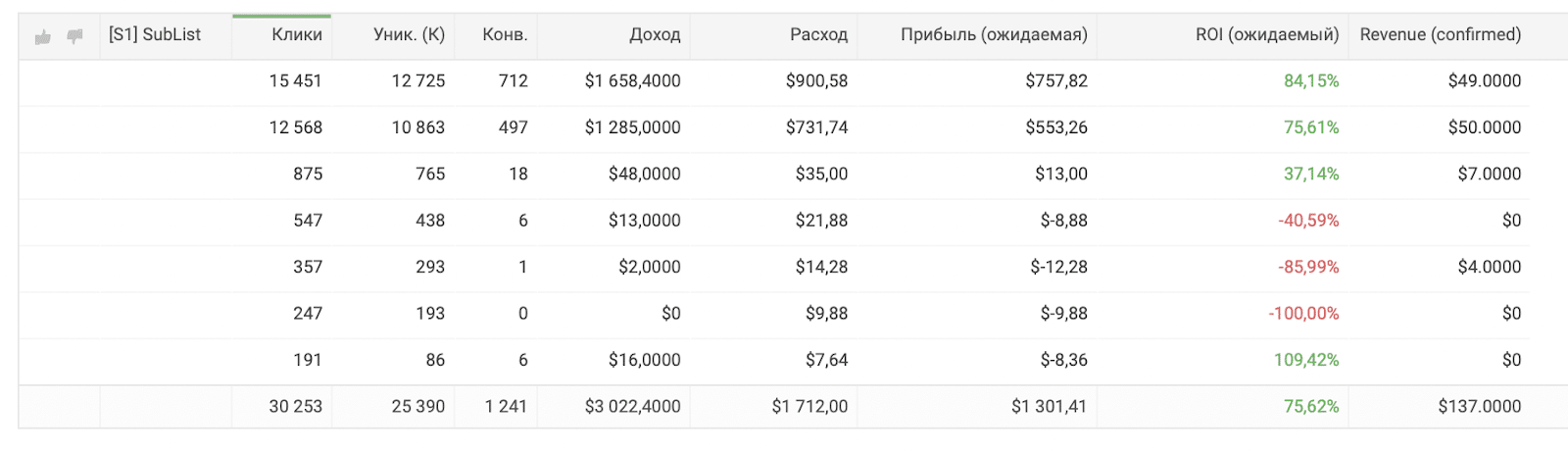The image size is (1568, 451).
Task: Click the thumbs-down icon in header
Action: point(74,37)
